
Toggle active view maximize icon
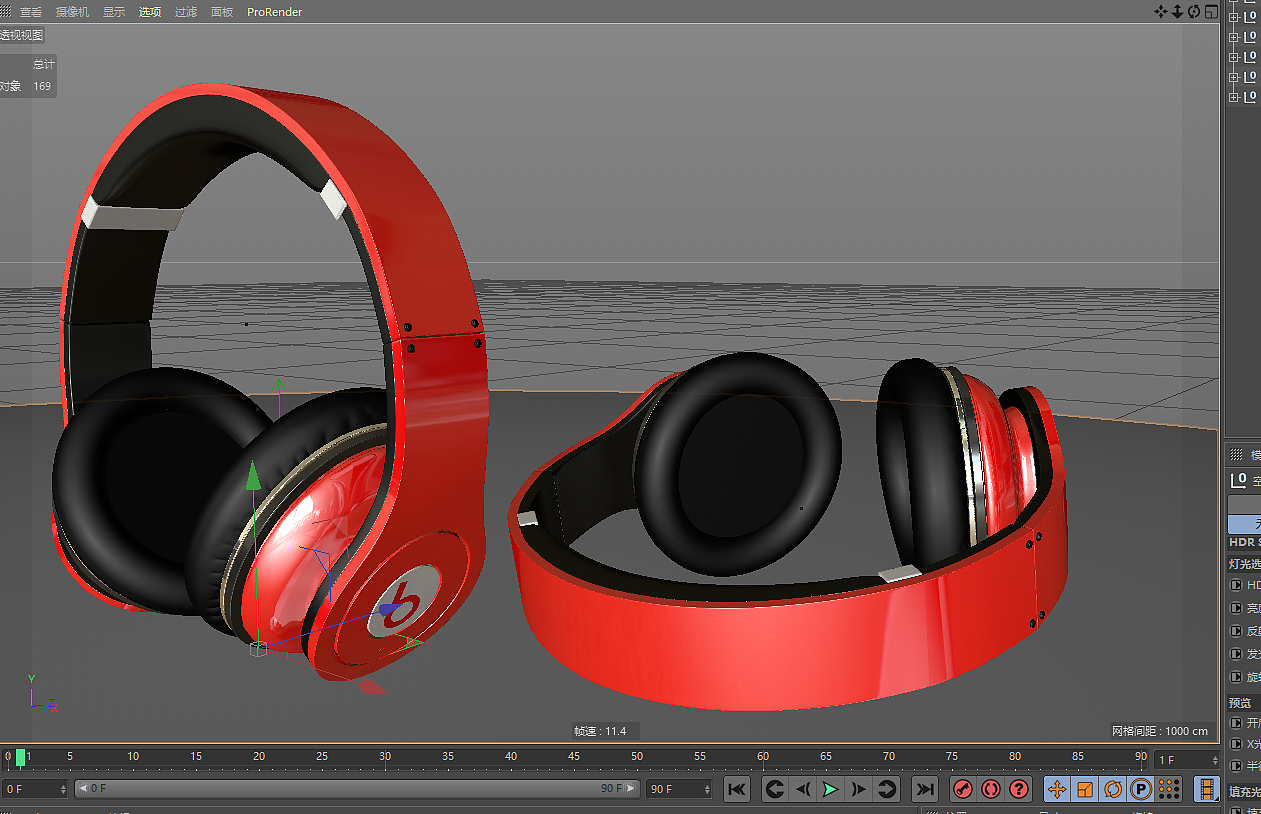point(1211,11)
